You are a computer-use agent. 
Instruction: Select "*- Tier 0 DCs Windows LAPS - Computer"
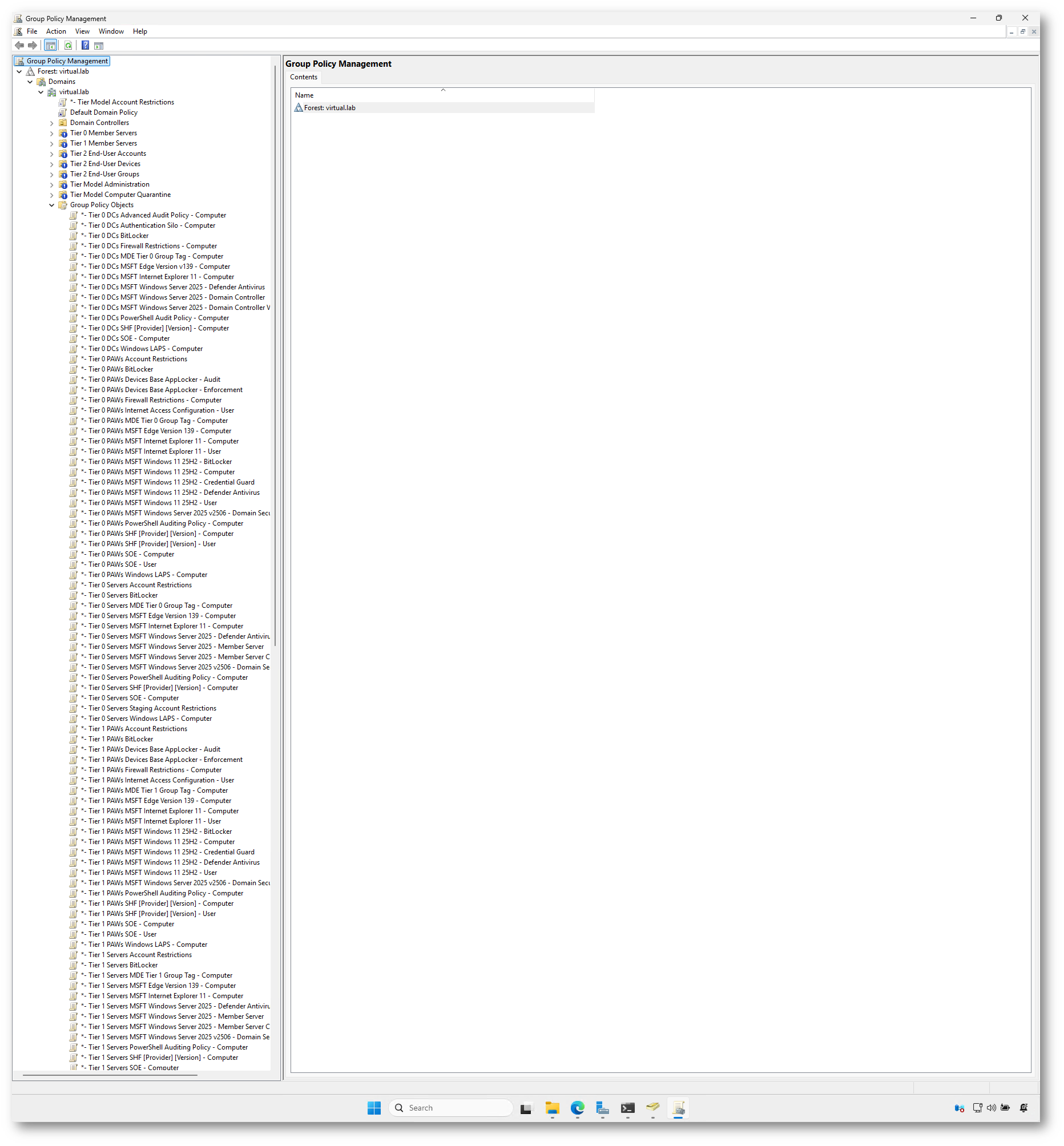coord(142,349)
